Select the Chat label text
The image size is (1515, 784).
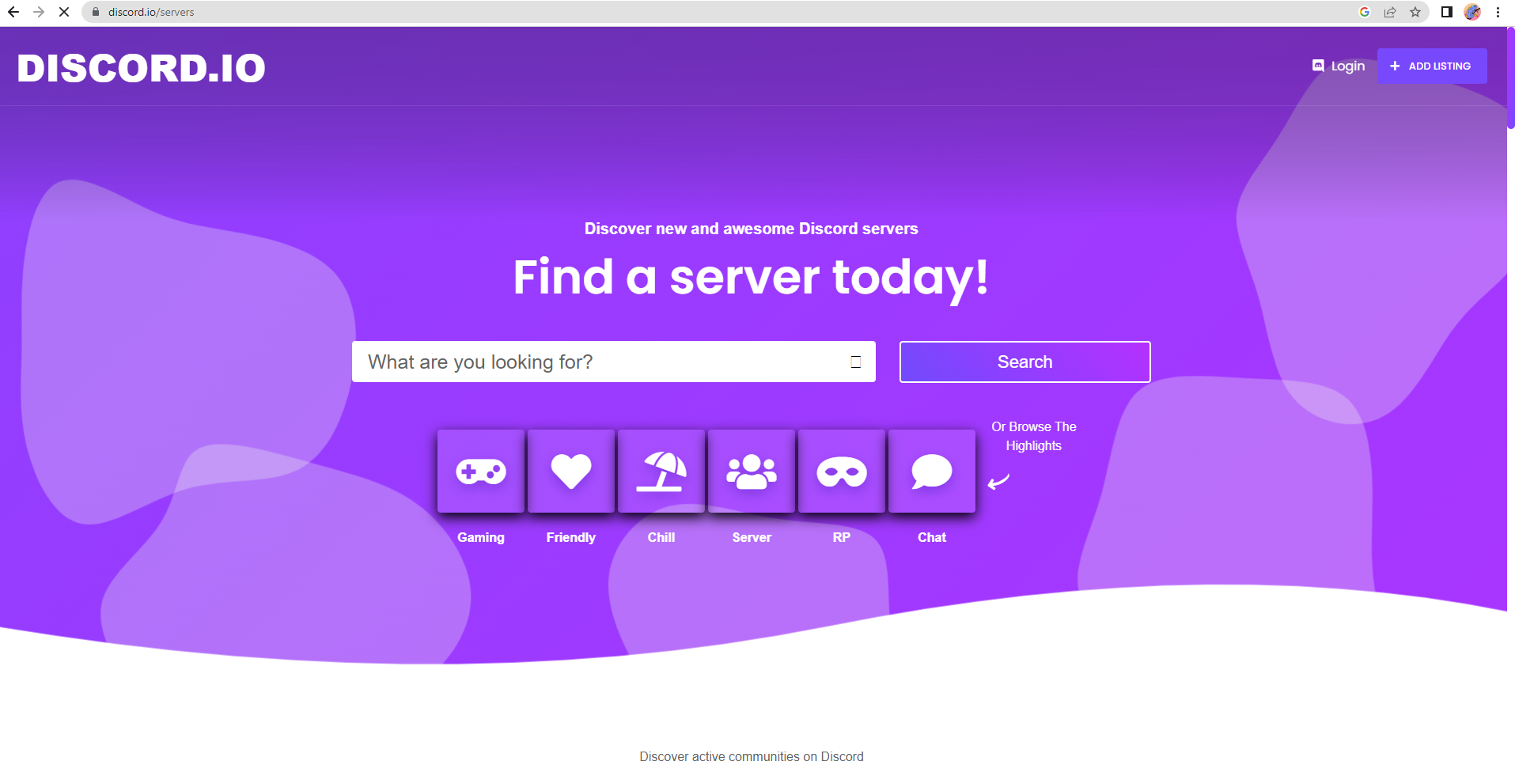[932, 537]
